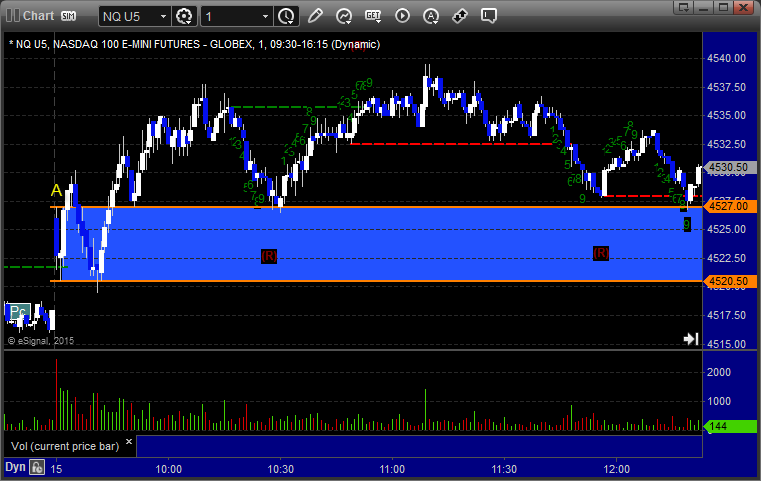761x481 pixels.
Task: Click the 4527.00 orange price label
Action: tap(729, 206)
